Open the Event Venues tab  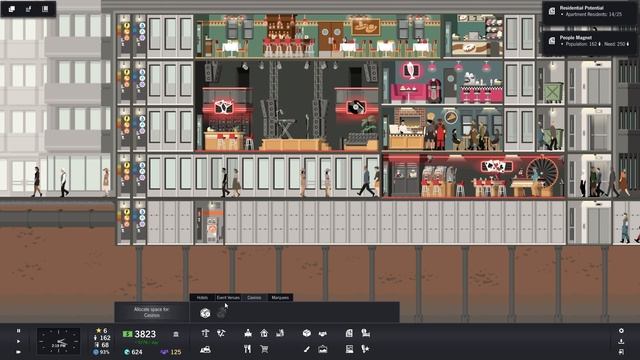click(228, 298)
